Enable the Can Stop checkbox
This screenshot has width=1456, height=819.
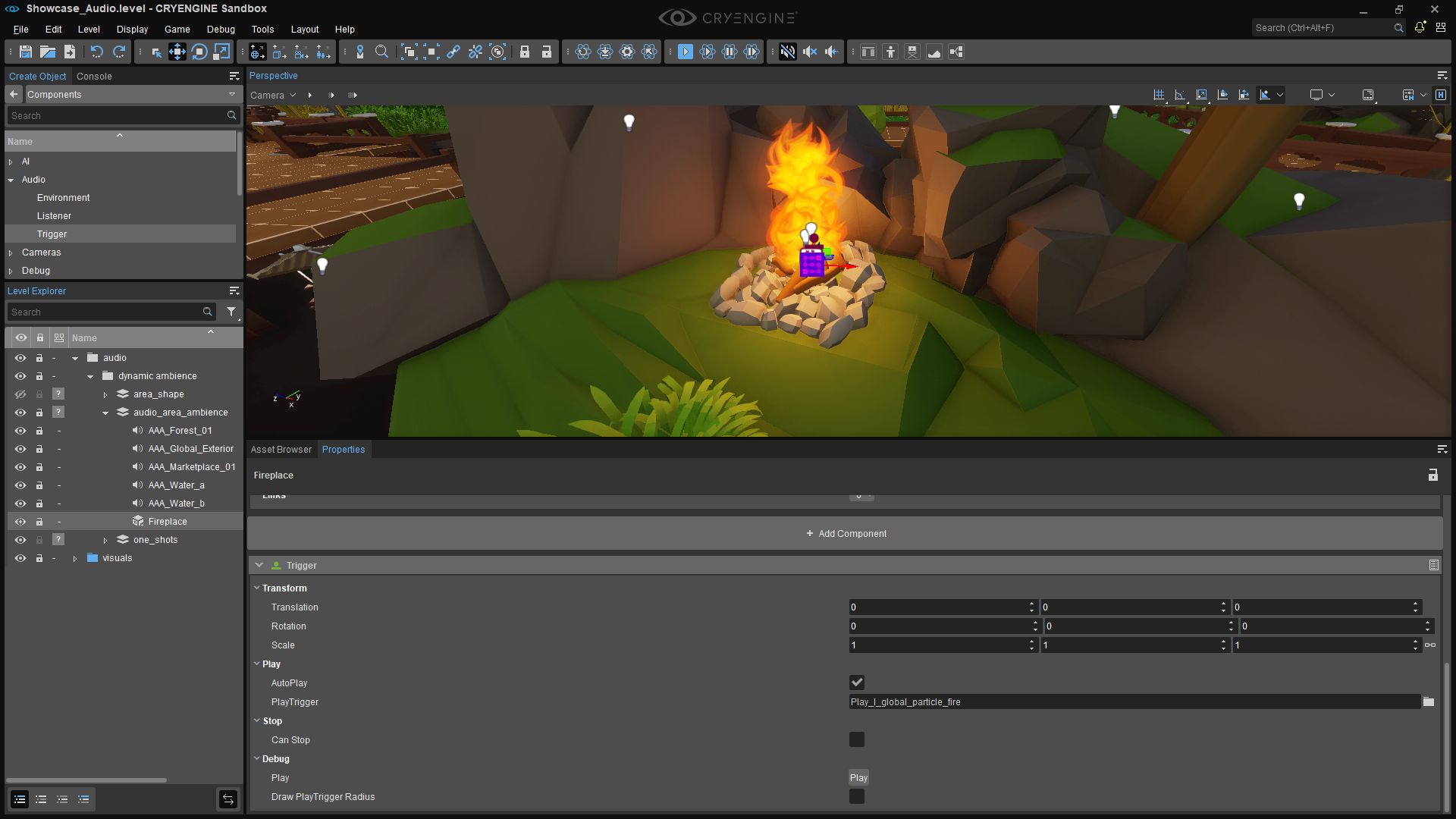857,739
